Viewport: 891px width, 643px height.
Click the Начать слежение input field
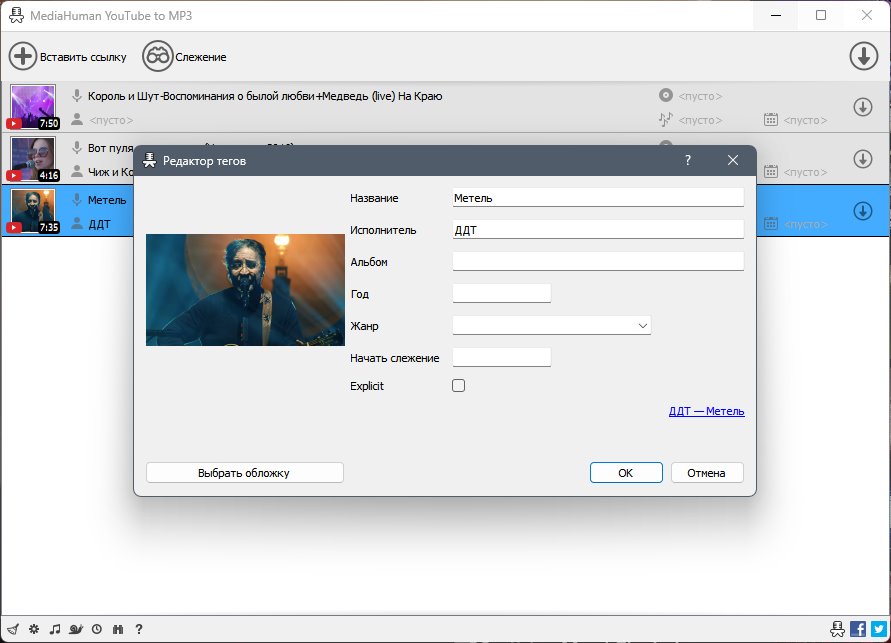[x=502, y=357]
